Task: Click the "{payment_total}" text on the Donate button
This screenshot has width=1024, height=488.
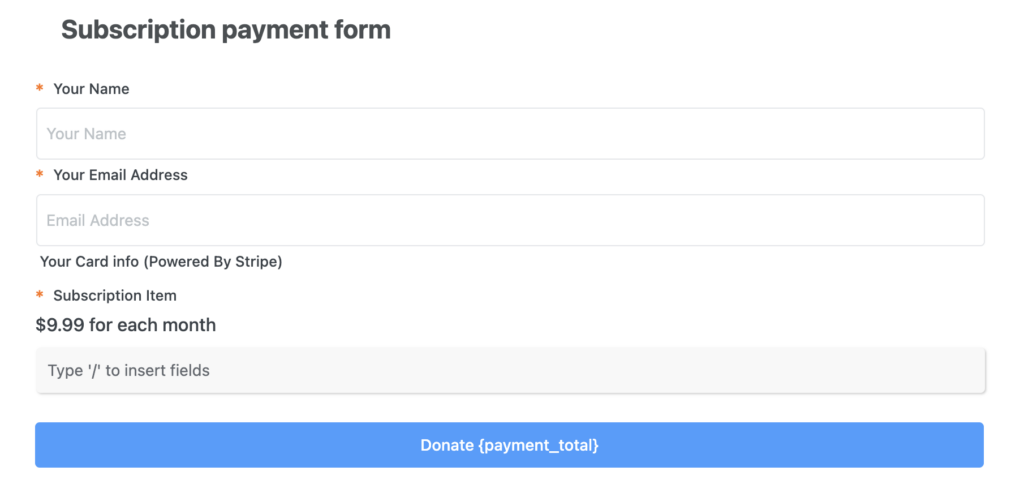Action: pyautogui.click(x=538, y=445)
